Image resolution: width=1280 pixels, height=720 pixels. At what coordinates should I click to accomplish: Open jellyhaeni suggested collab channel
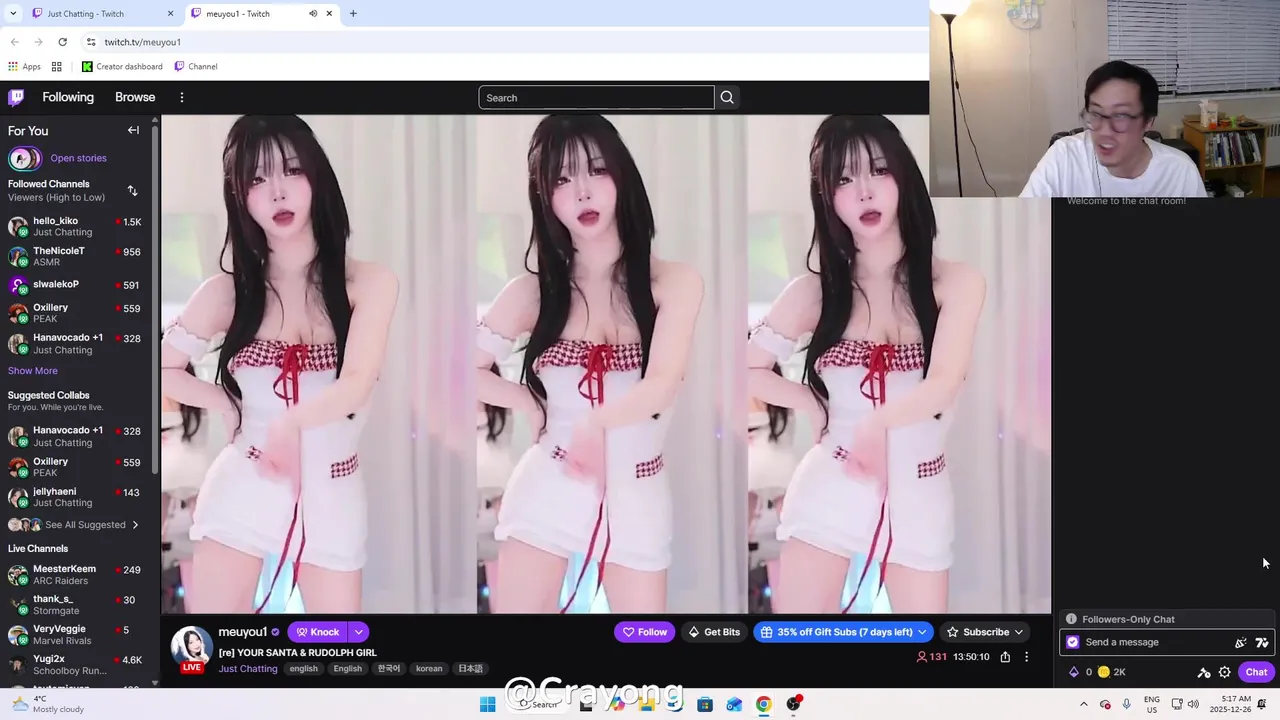pos(77,497)
